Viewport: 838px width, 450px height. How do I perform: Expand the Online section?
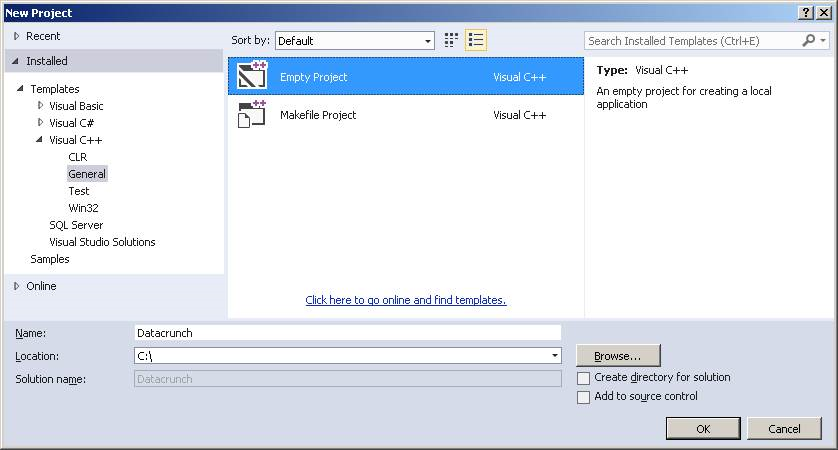pyautogui.click(x=17, y=286)
